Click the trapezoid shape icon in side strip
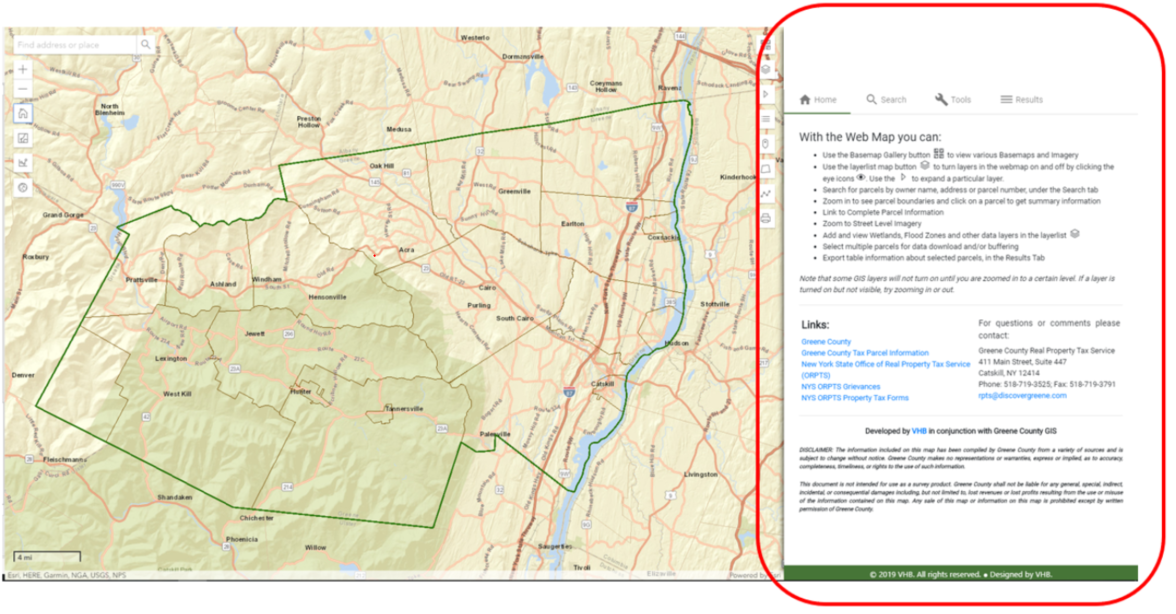The width and height of the screenshot is (1176, 614). (766, 169)
